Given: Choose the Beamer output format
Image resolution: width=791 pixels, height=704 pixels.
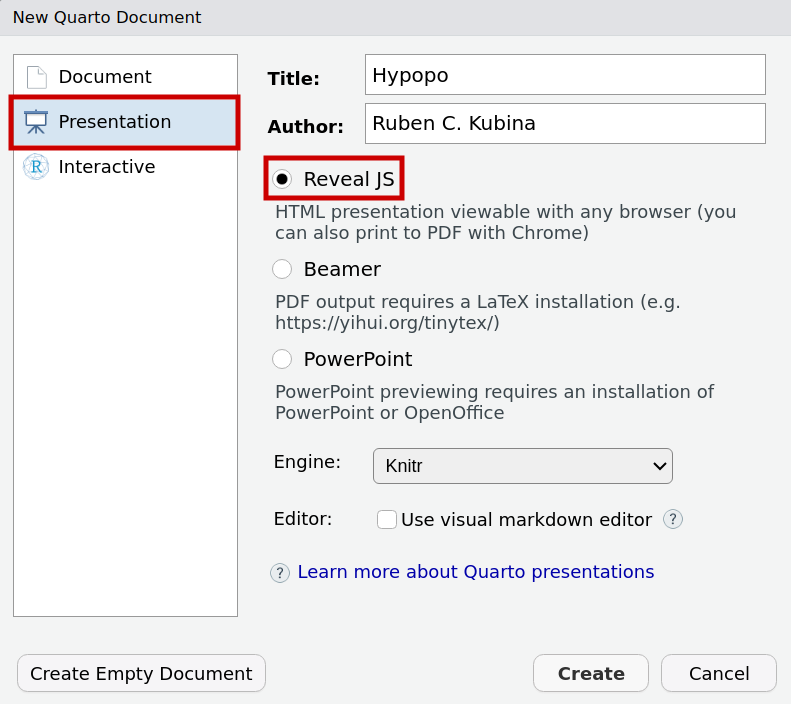Looking at the screenshot, I should pos(283,269).
